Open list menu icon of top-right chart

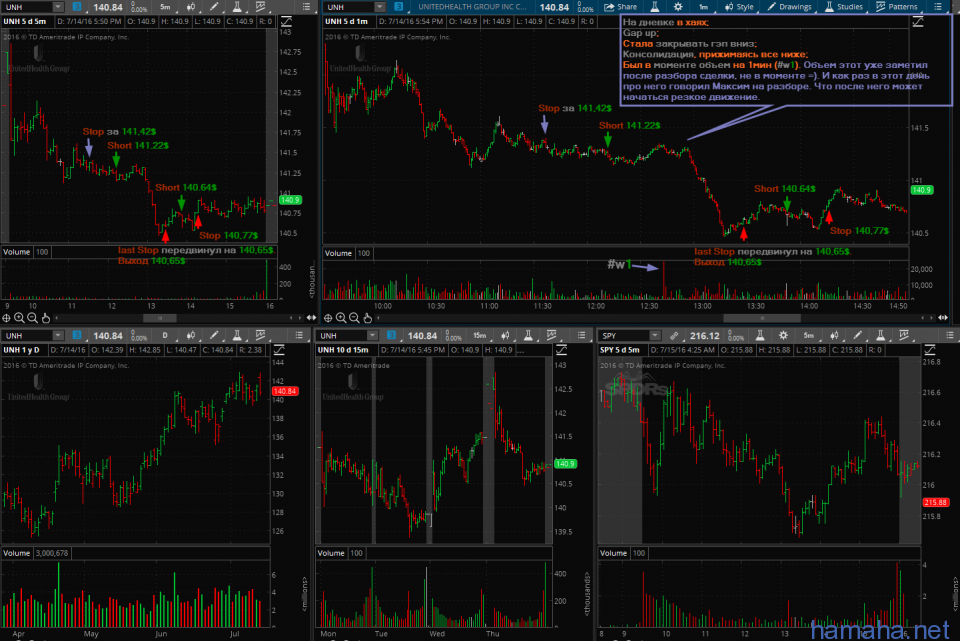pyautogui.click(x=939, y=7)
